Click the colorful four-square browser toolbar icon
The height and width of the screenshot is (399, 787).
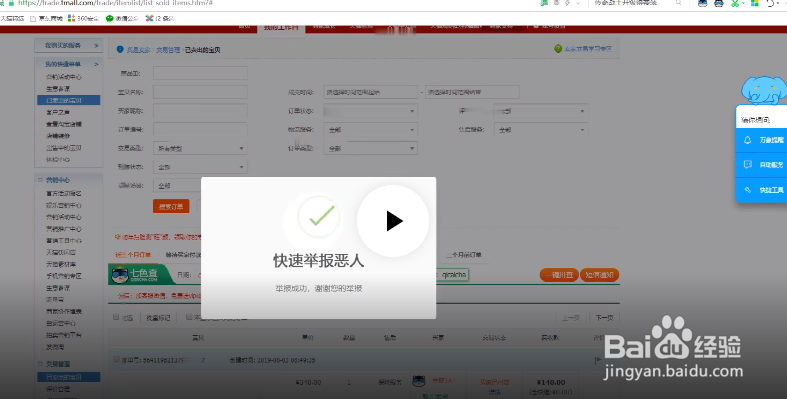[x=754, y=3]
